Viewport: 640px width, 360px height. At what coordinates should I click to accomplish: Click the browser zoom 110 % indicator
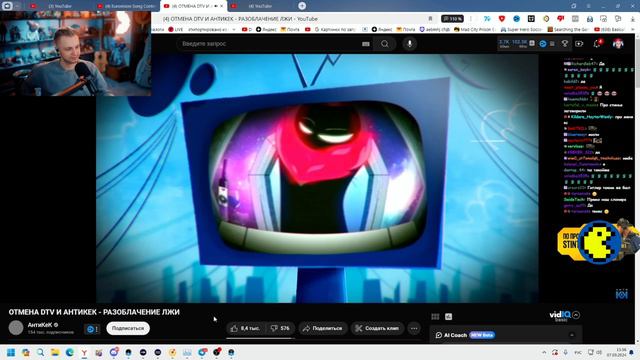452,19
